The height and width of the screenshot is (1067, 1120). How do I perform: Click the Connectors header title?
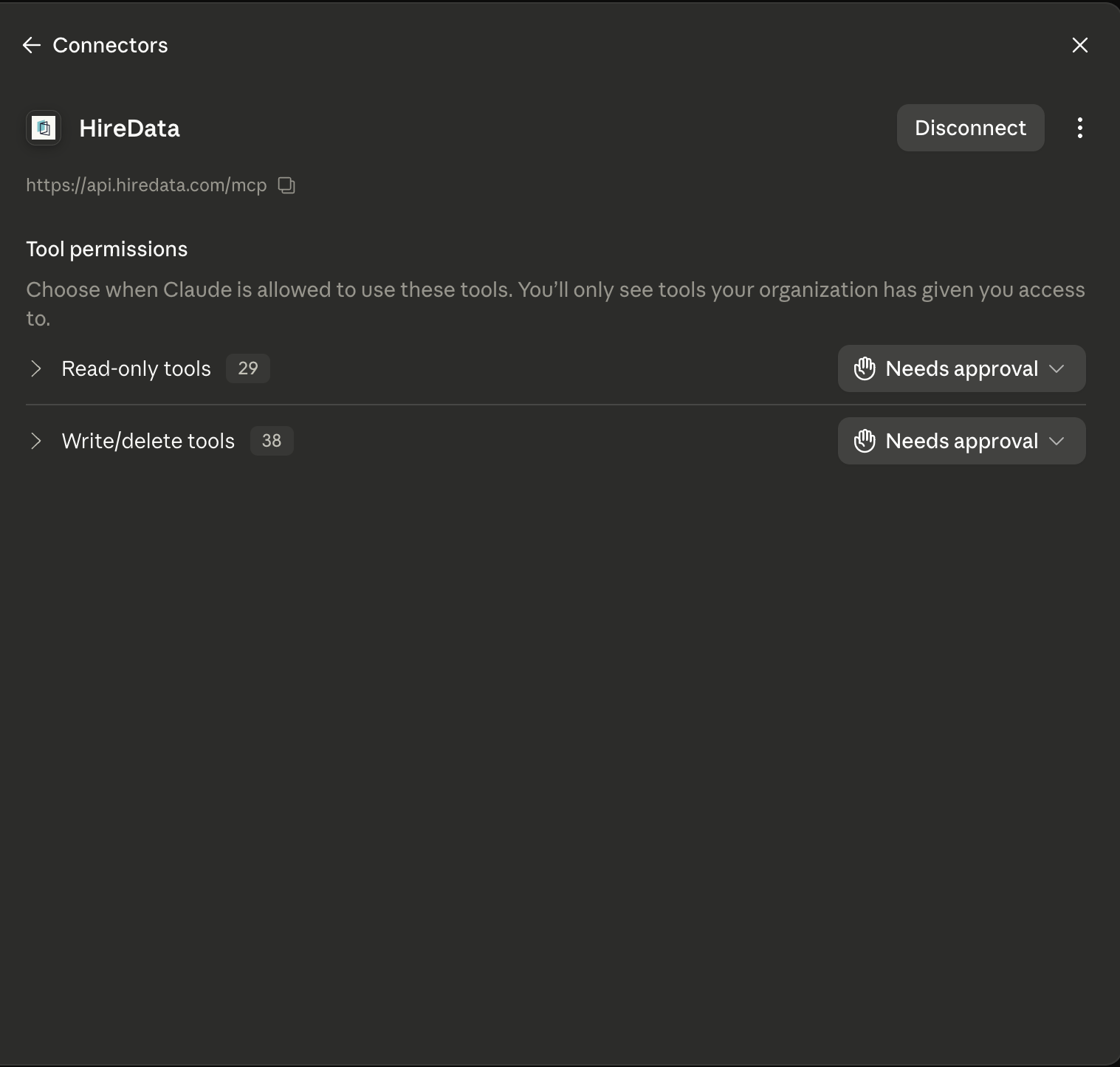click(x=110, y=45)
